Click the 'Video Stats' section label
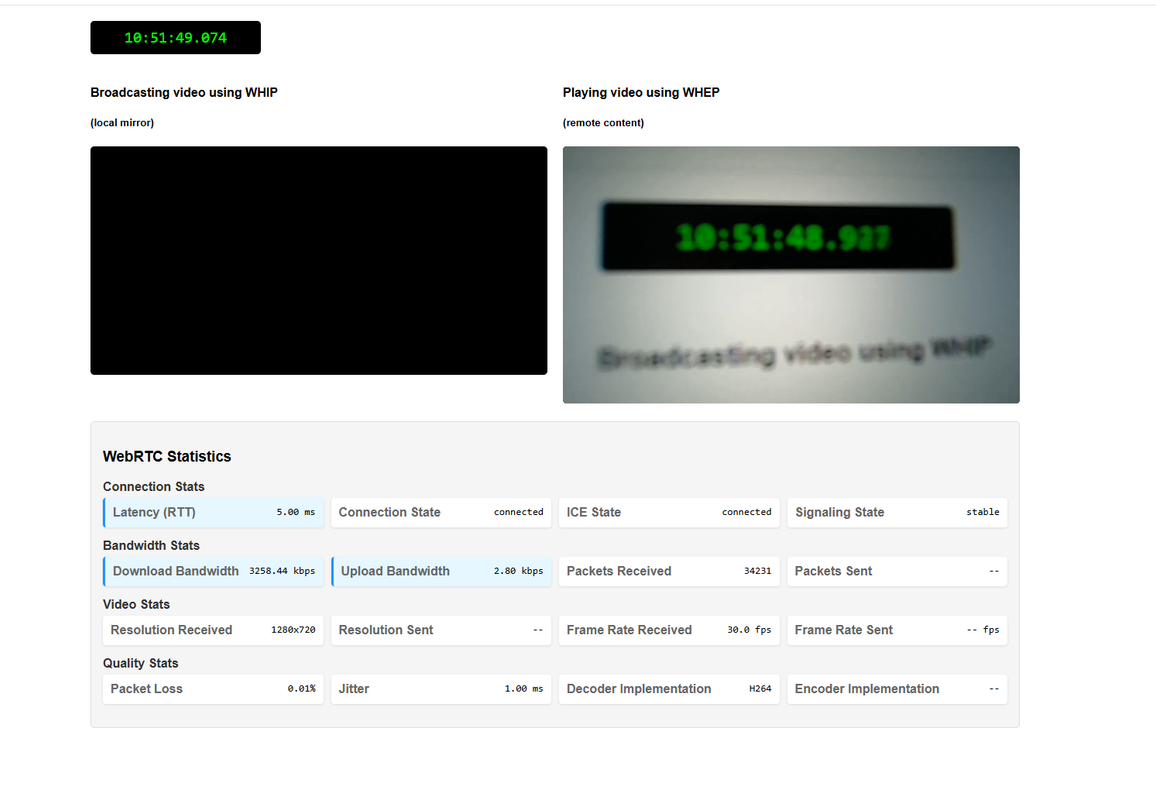The width and height of the screenshot is (1156, 800). (136, 605)
